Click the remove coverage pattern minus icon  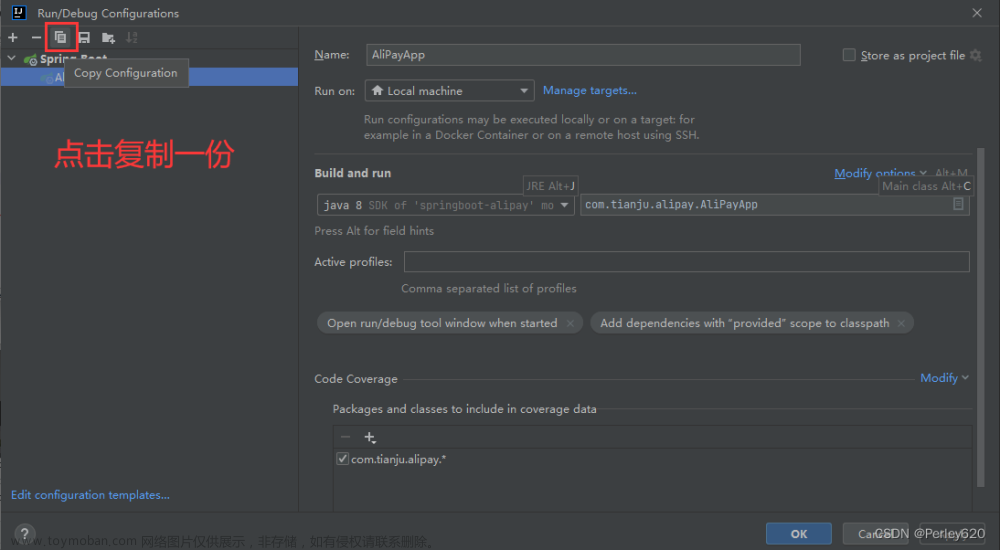pyautogui.click(x=346, y=437)
